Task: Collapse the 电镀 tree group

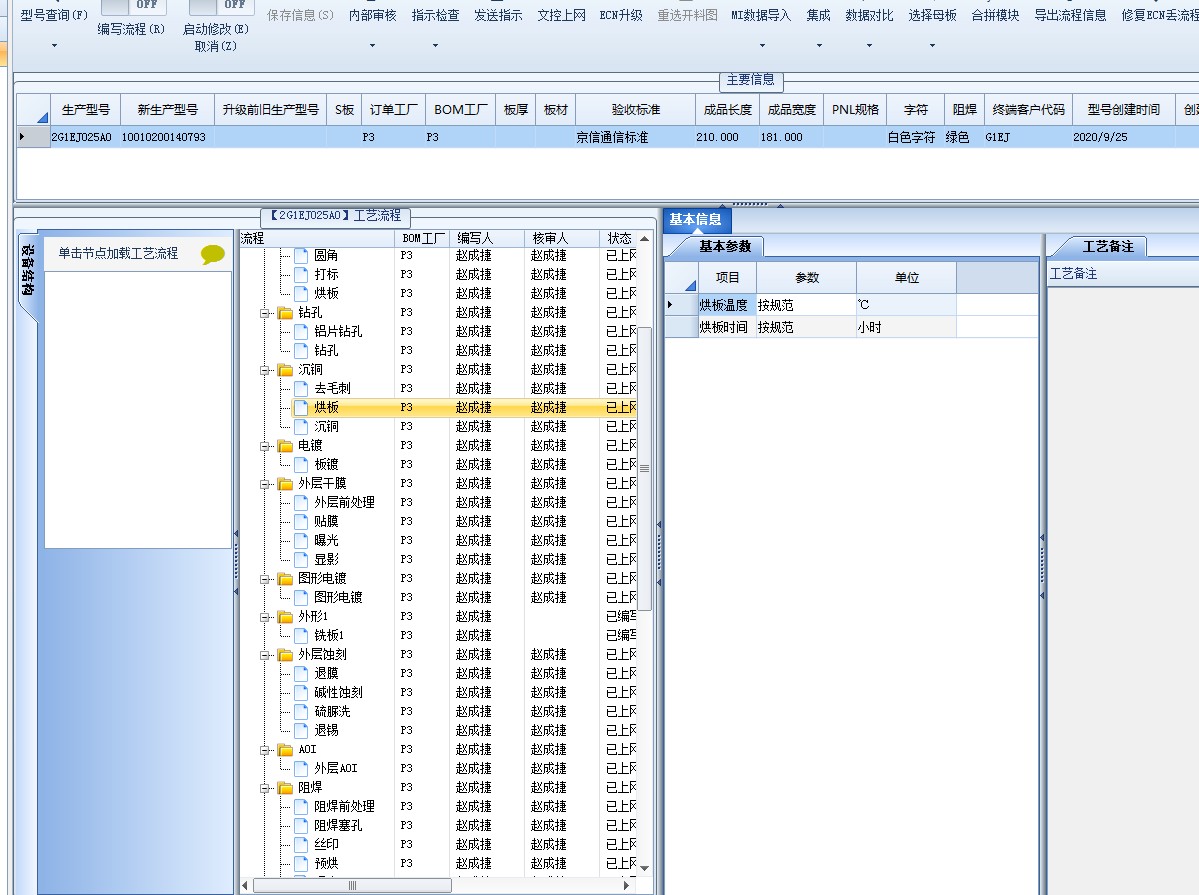Action: coord(265,446)
